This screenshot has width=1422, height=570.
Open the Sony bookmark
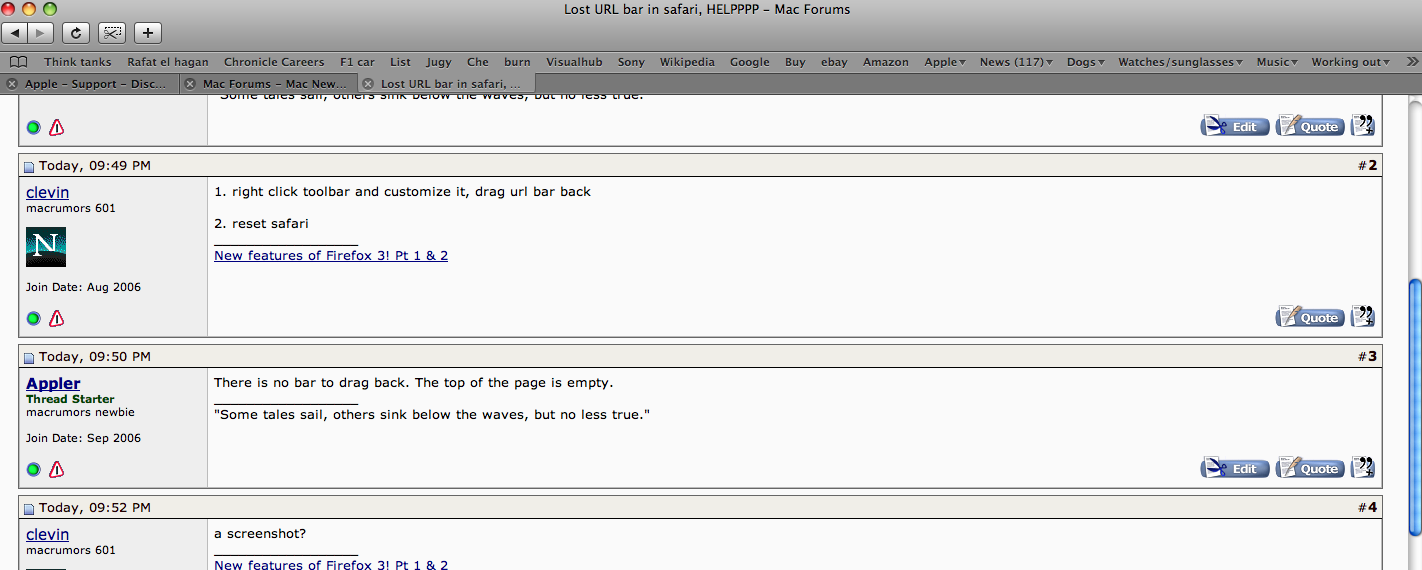coord(631,62)
